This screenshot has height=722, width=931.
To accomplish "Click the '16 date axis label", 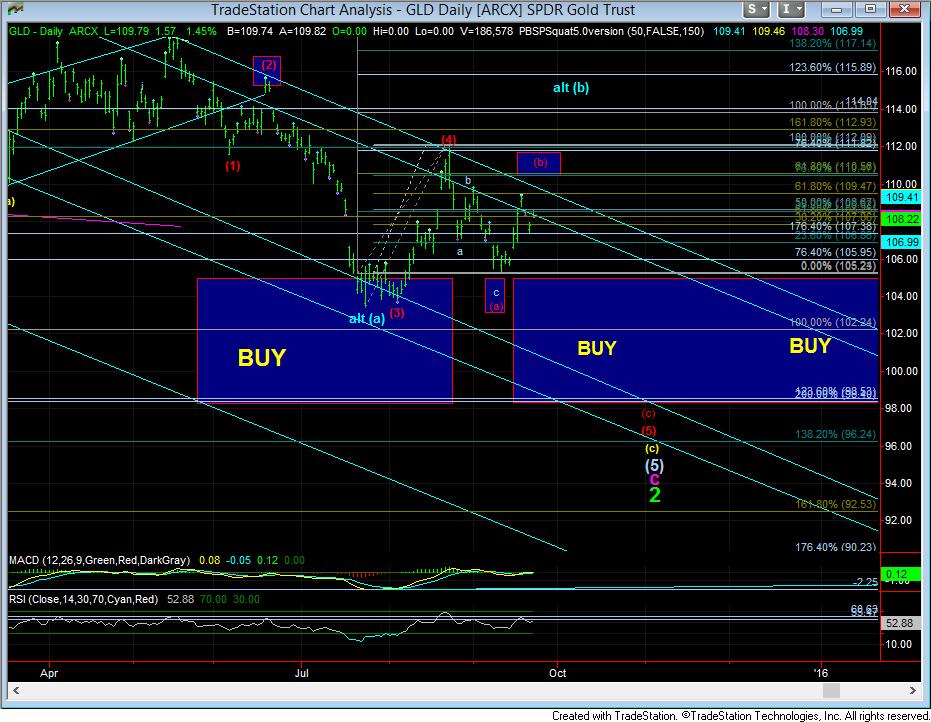I will 821,673.
